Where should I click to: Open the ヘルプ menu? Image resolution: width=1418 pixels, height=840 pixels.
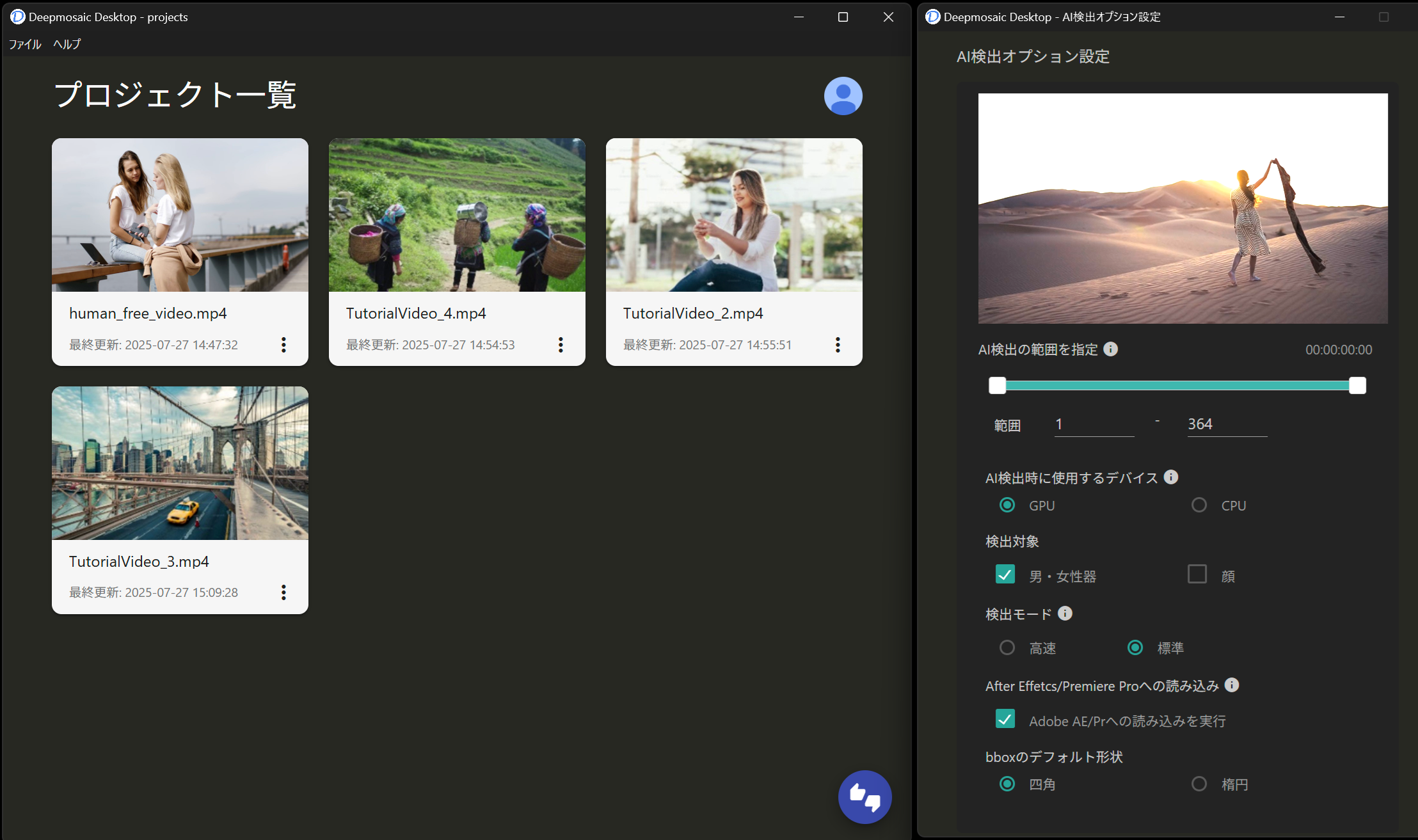click(67, 44)
